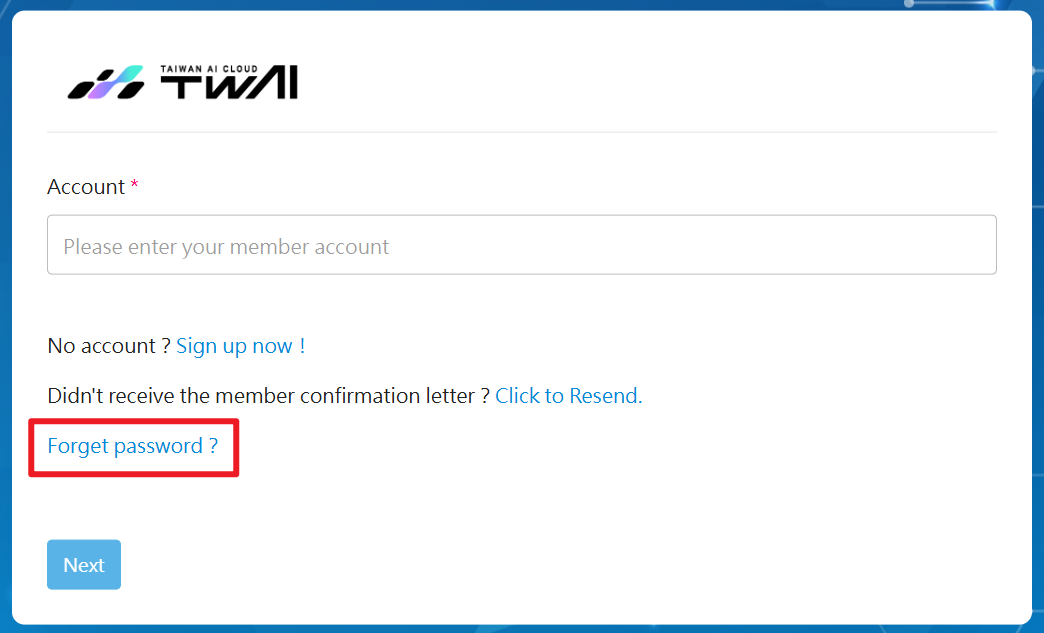The image size is (1044, 633).
Task: Click the exclamation mark in the Sign up link
Action: tap(302, 346)
